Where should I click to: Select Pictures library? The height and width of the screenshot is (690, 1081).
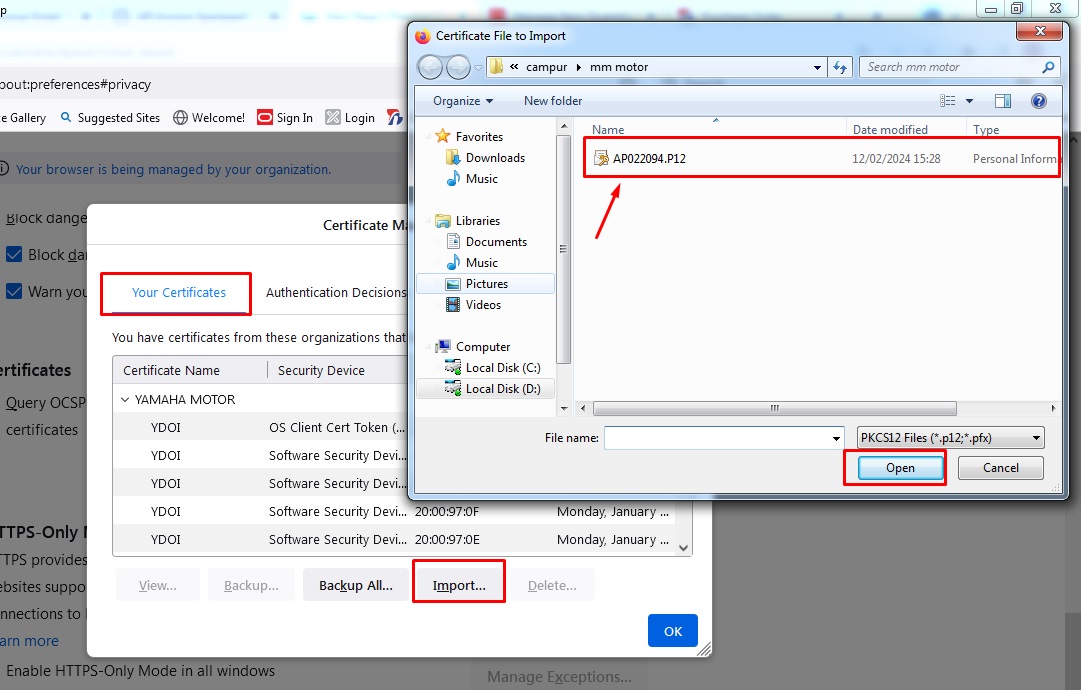[x=485, y=284]
